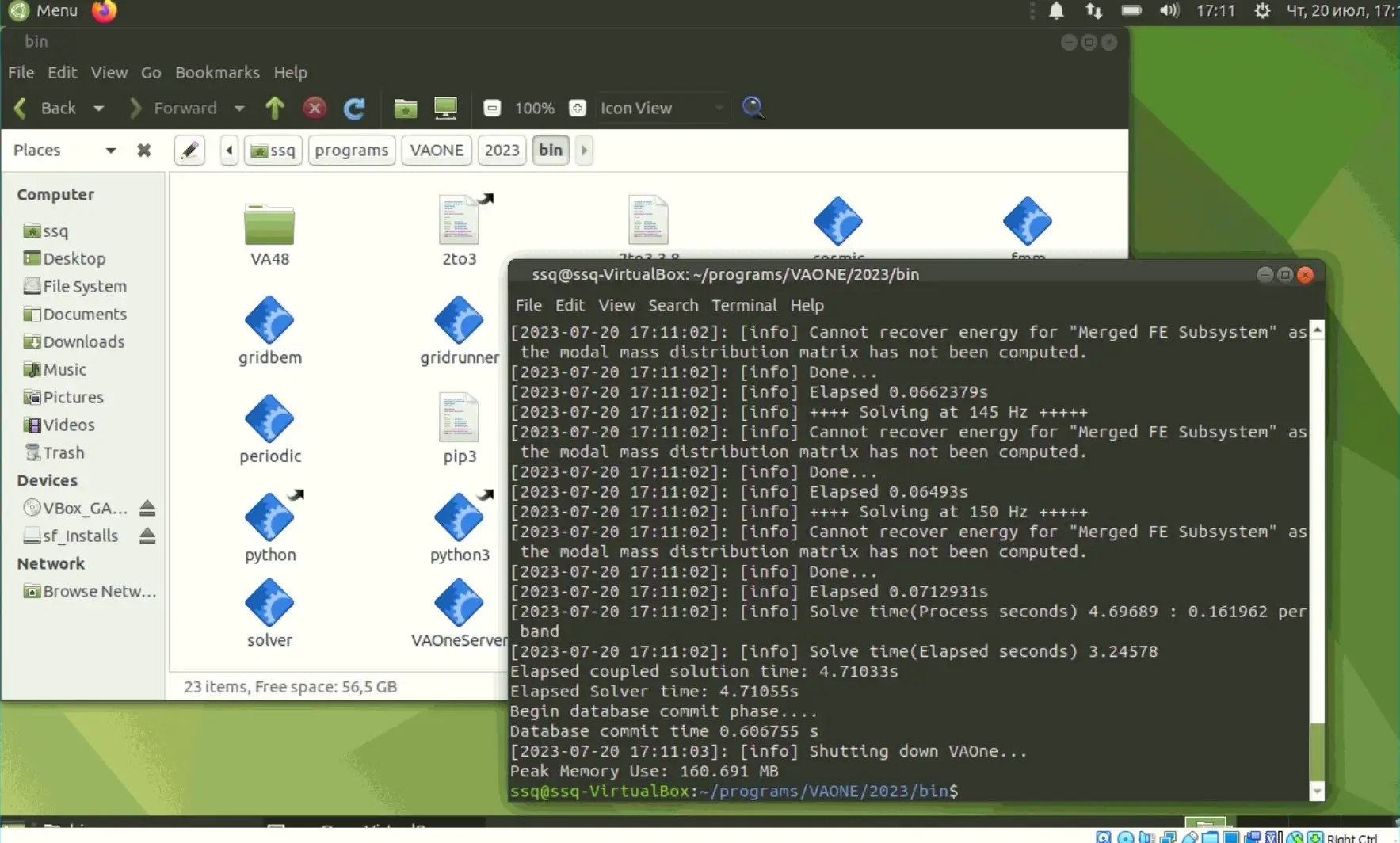This screenshot has height=843, width=1400.
Task: Go to the programs path button
Action: pos(351,150)
